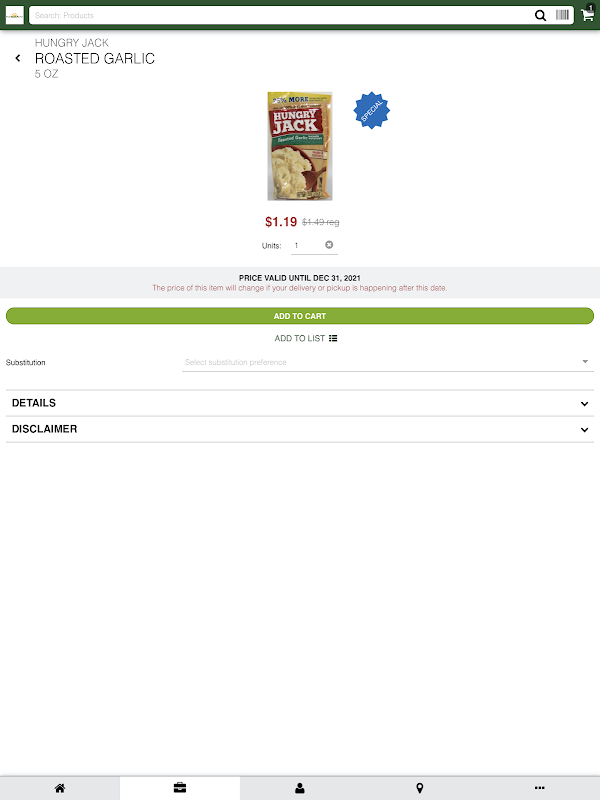600x800 pixels.
Task: Add item with Add to Cart button
Action: (300, 316)
